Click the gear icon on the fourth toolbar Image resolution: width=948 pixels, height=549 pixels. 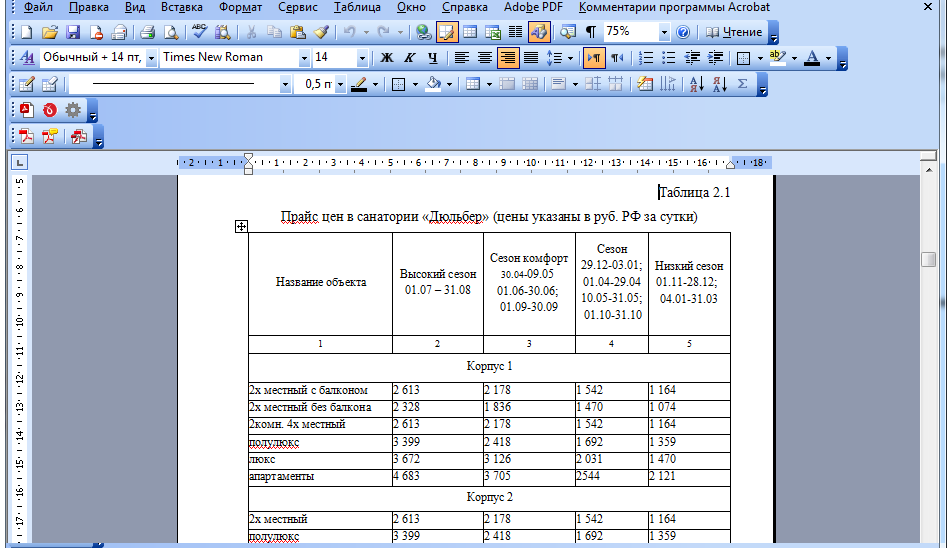73,110
